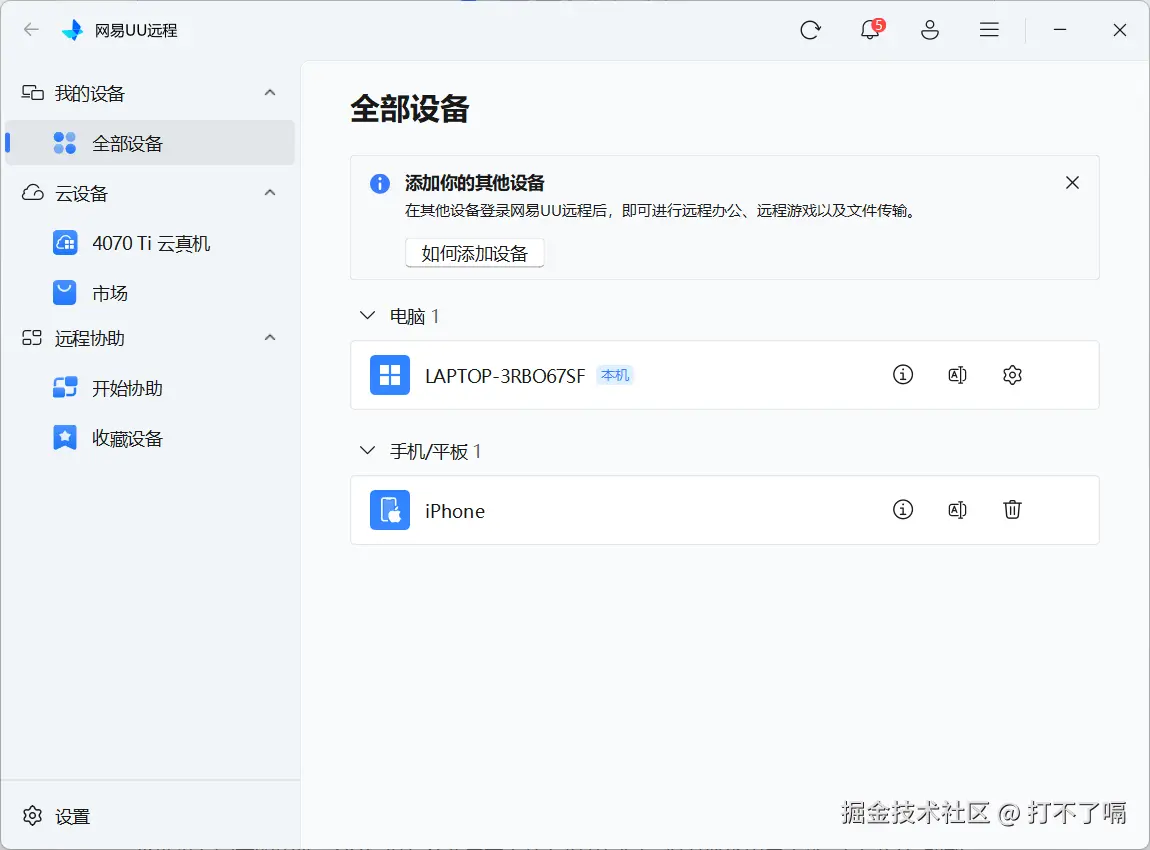Minimize the 网易UU远程 window
Viewport: 1150px width, 850px height.
coord(1059,29)
